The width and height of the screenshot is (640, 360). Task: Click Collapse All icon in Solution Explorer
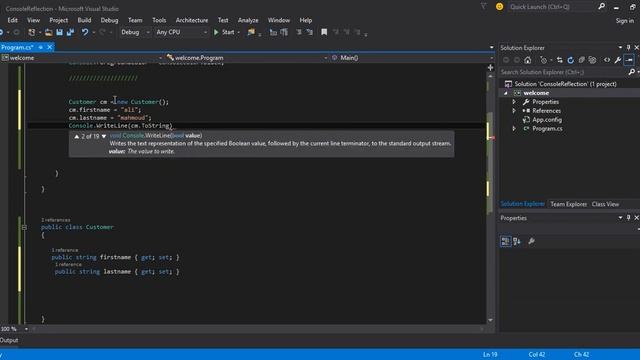click(x=582, y=60)
